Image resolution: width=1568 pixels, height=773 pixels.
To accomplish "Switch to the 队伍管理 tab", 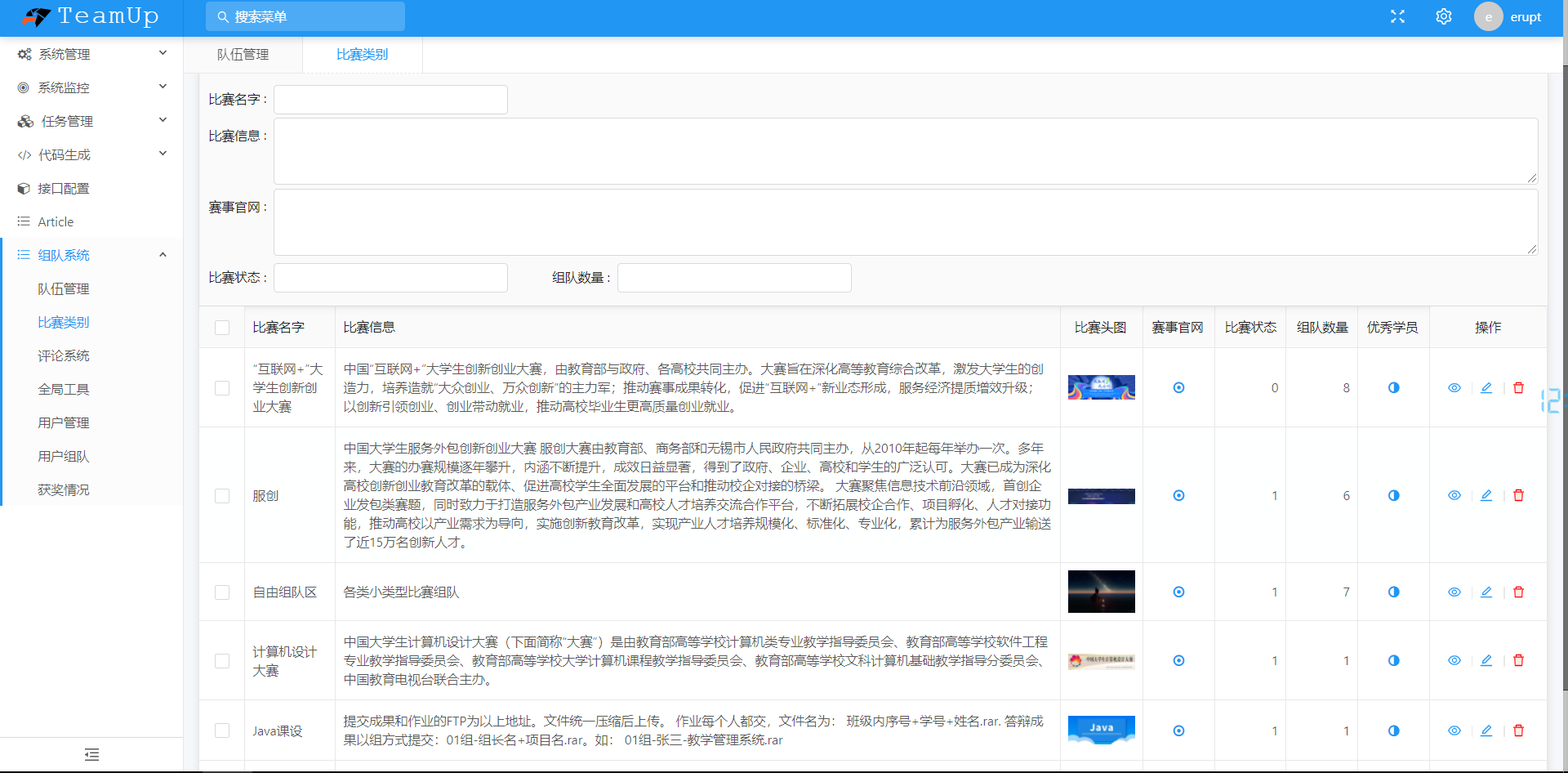I will tap(243, 55).
